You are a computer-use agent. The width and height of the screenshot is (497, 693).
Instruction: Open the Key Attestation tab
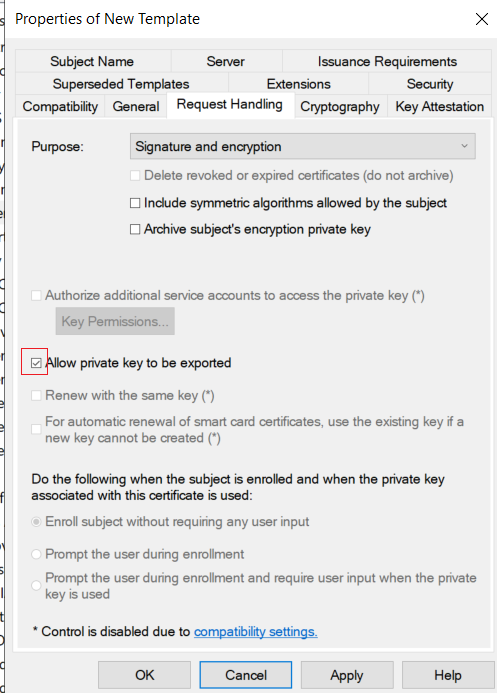tap(440, 107)
